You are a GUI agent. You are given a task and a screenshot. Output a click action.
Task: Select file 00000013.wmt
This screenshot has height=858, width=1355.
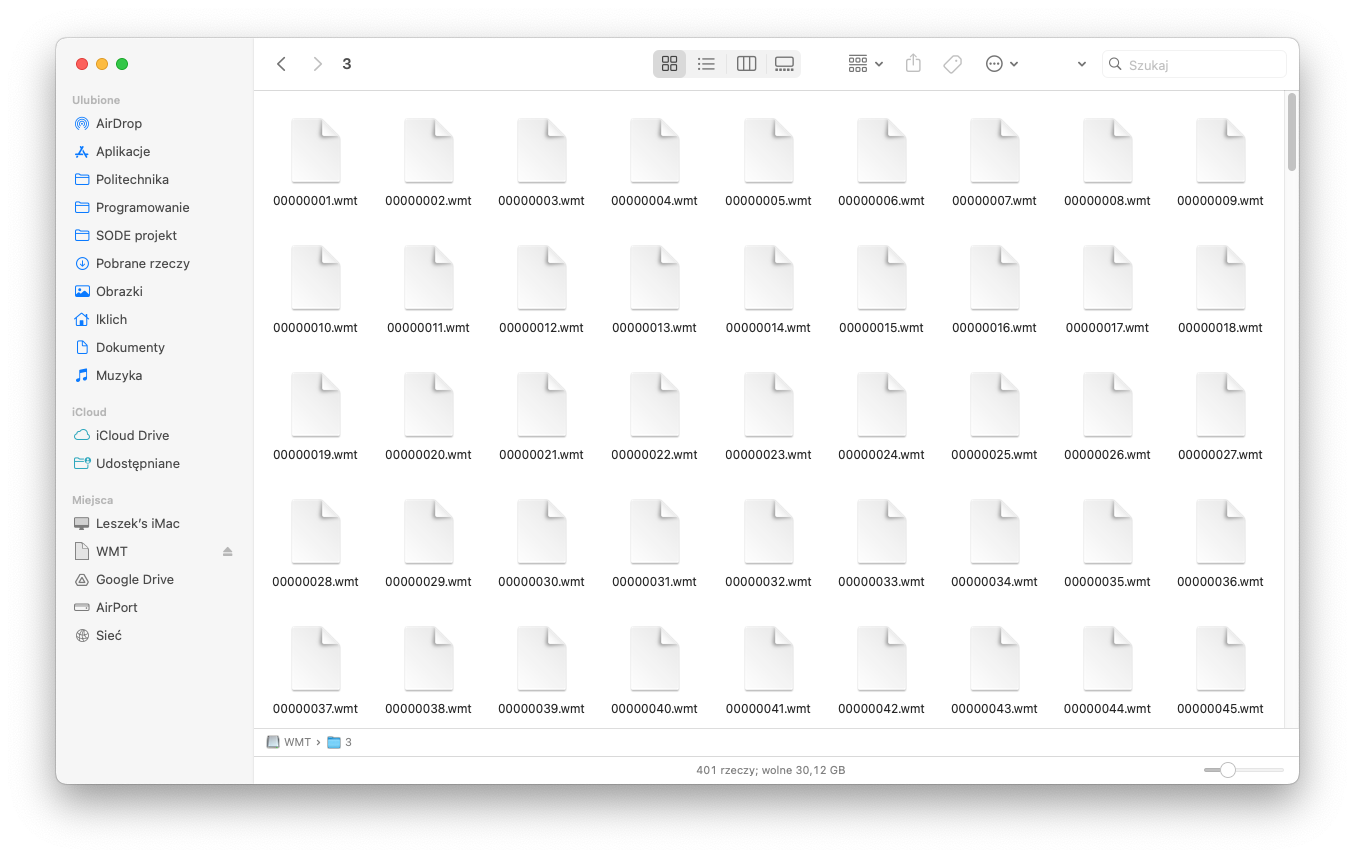pyautogui.click(x=654, y=291)
